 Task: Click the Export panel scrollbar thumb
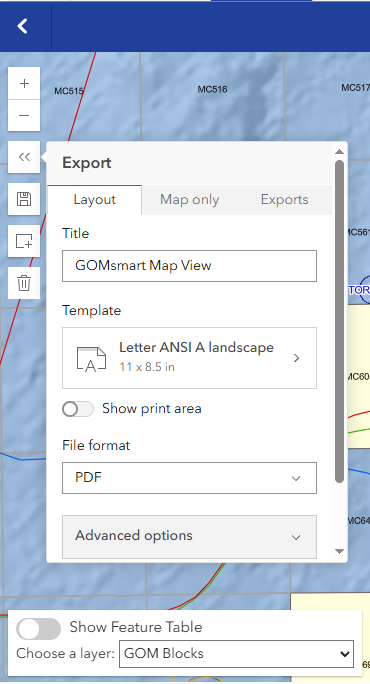click(x=339, y=322)
